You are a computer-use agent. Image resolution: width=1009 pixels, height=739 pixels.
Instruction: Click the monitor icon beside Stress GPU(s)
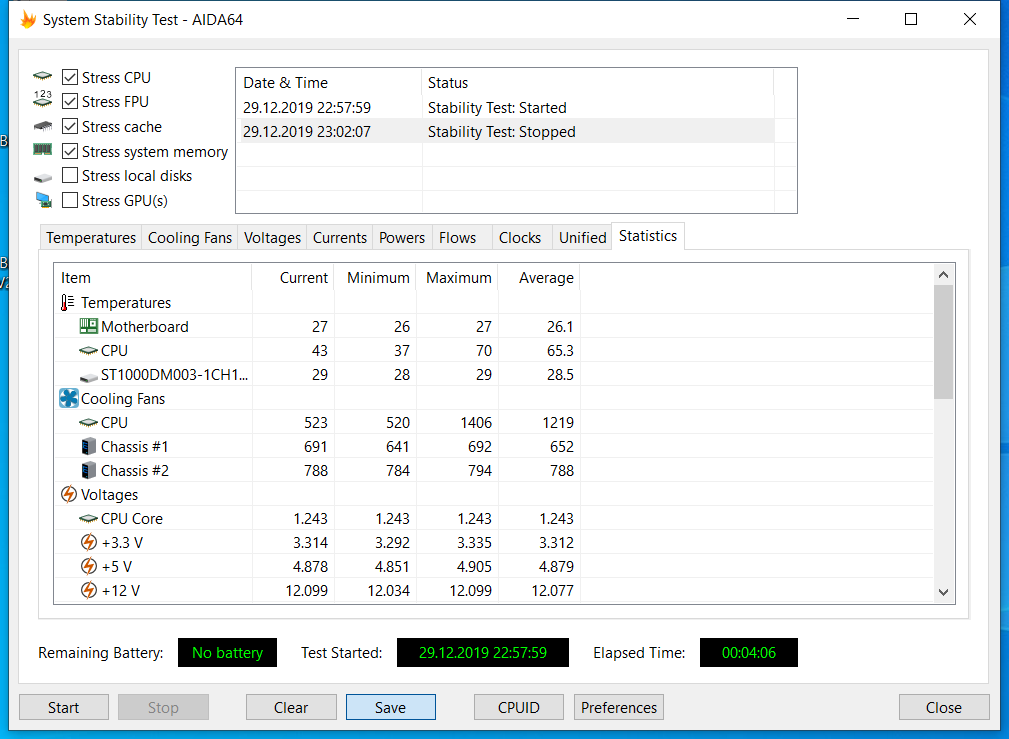43,200
